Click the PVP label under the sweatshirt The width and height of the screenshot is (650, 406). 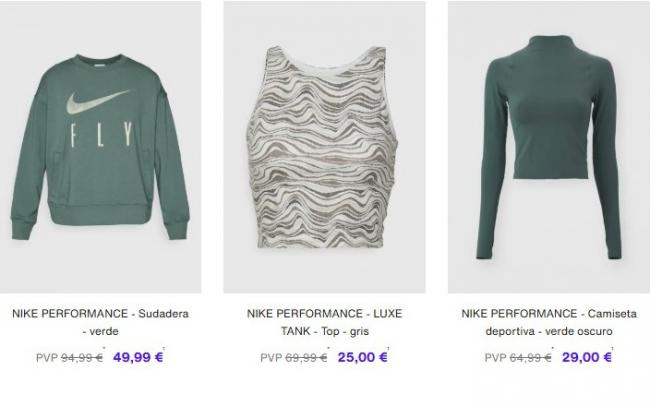(x=47, y=357)
